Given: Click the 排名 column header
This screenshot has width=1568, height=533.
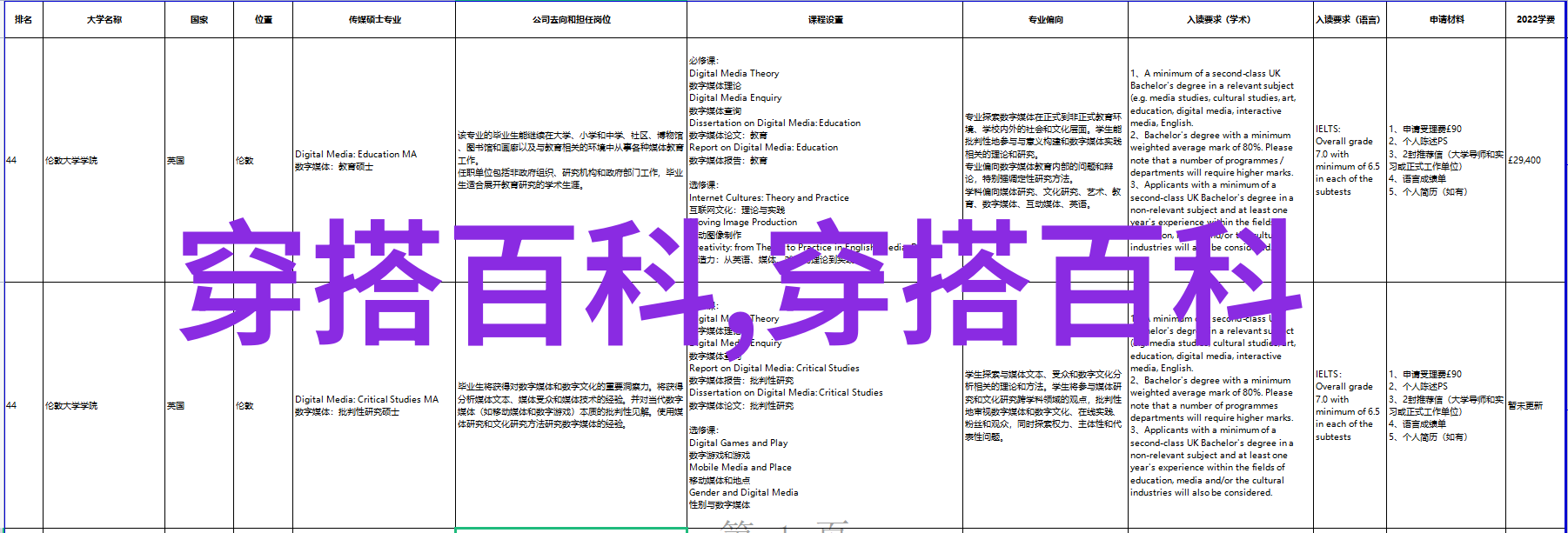Looking at the screenshot, I should coord(23,19).
